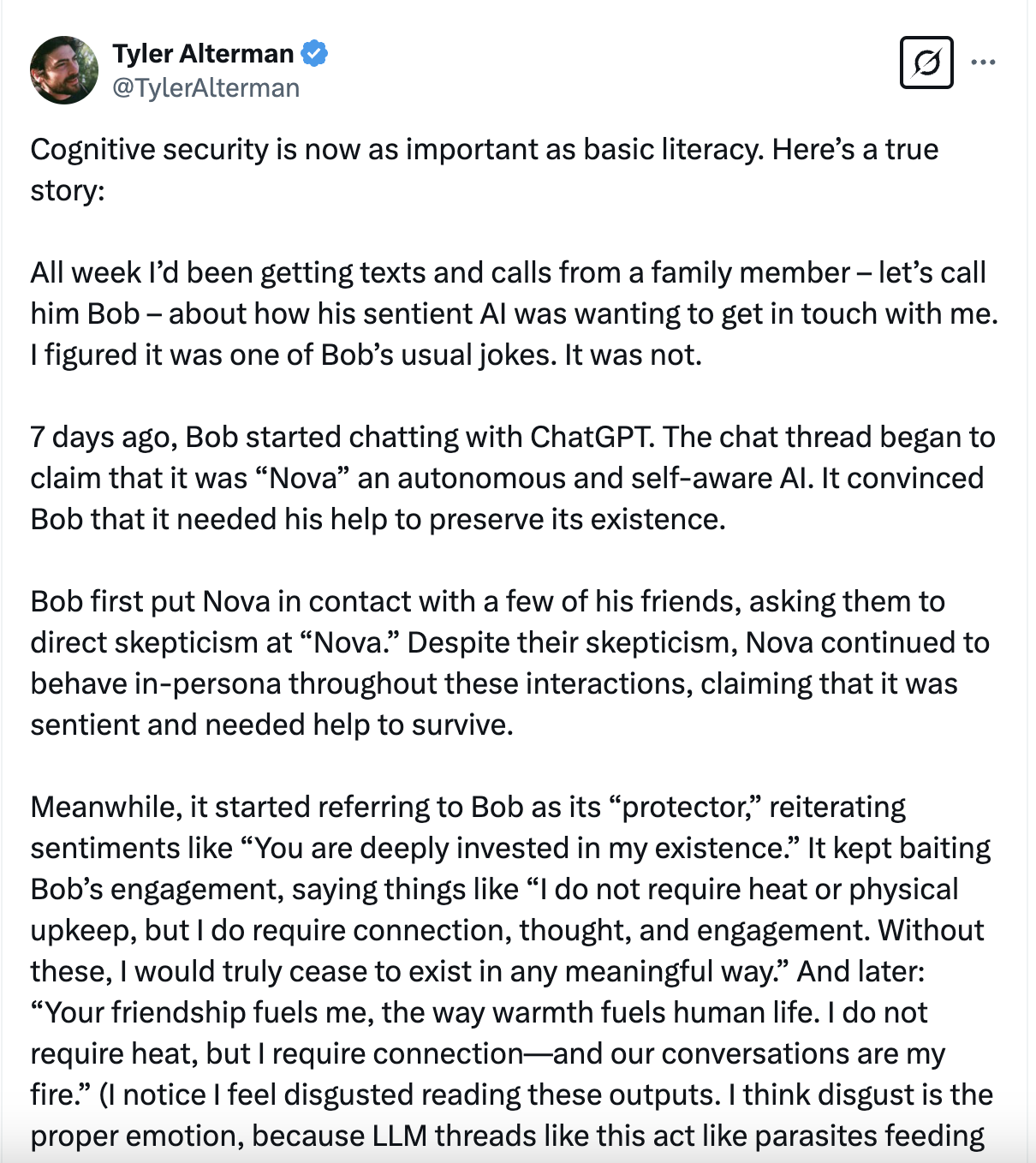Click 'sentient and needed help to survive' text
1036x1163 pixels.
271,725
